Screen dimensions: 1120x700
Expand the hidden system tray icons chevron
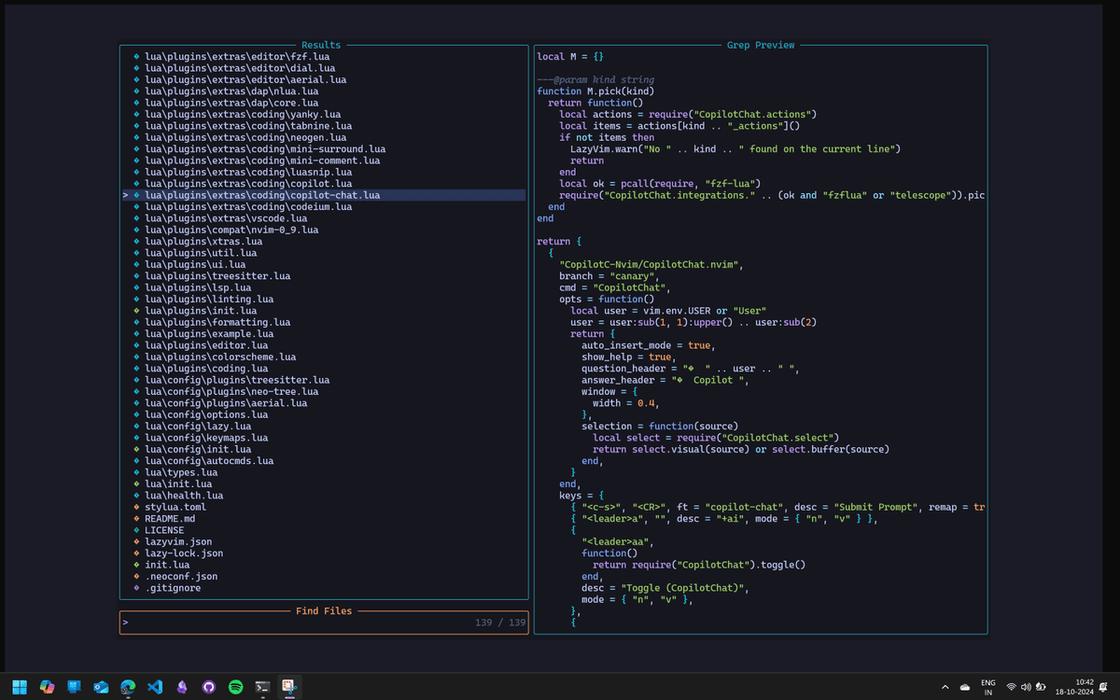point(945,687)
